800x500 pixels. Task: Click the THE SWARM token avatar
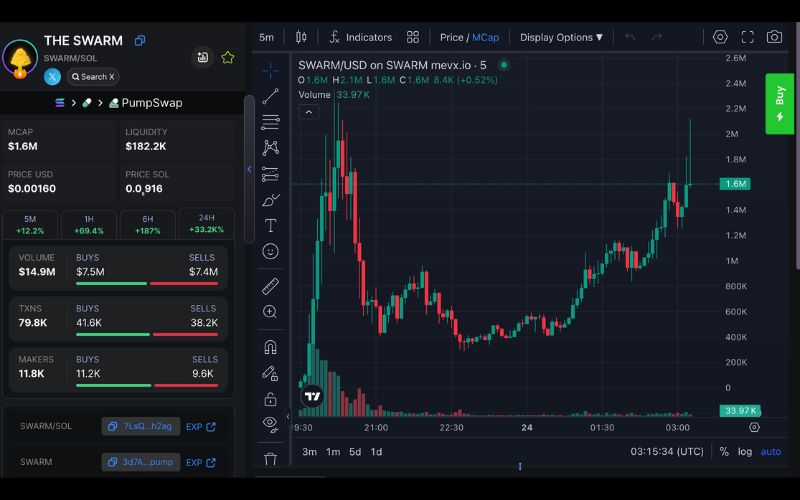[20, 59]
